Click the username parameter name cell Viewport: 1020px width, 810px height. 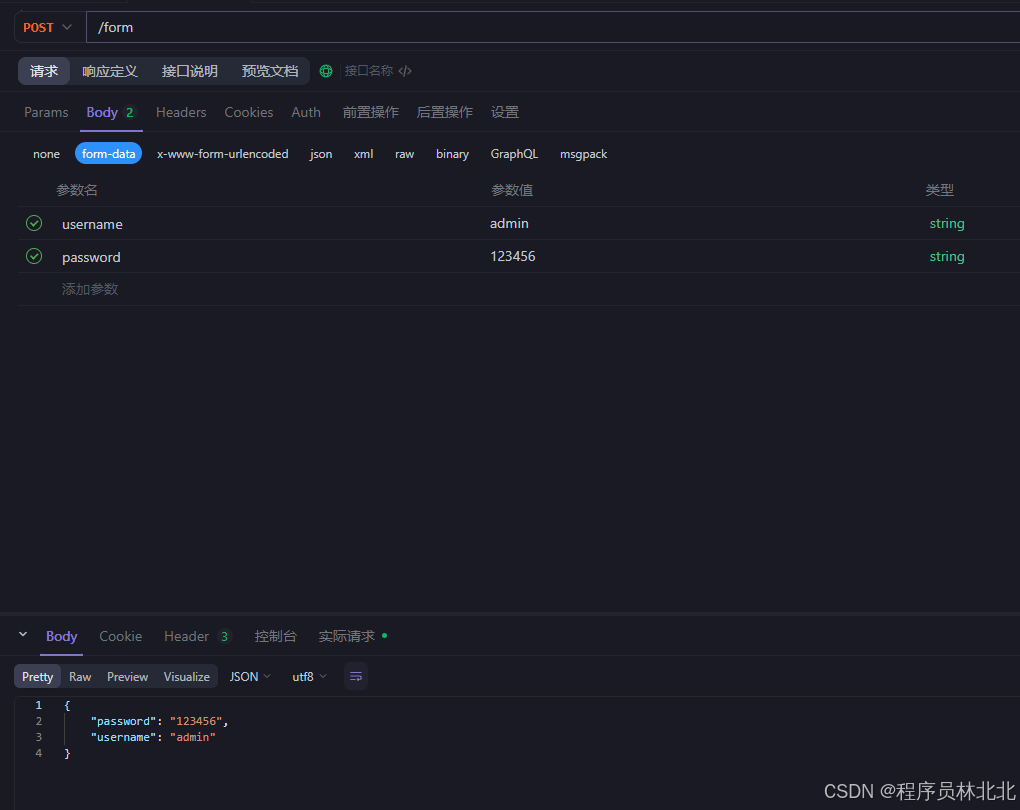92,224
